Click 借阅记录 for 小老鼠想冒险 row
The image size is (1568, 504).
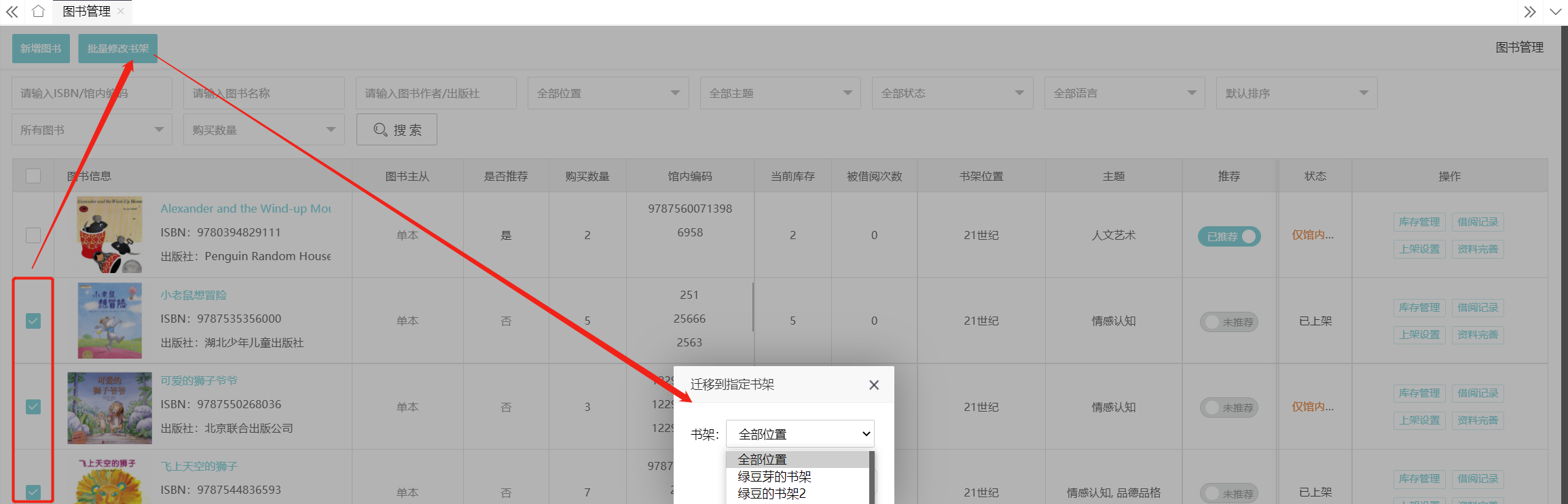pyautogui.click(x=1478, y=308)
